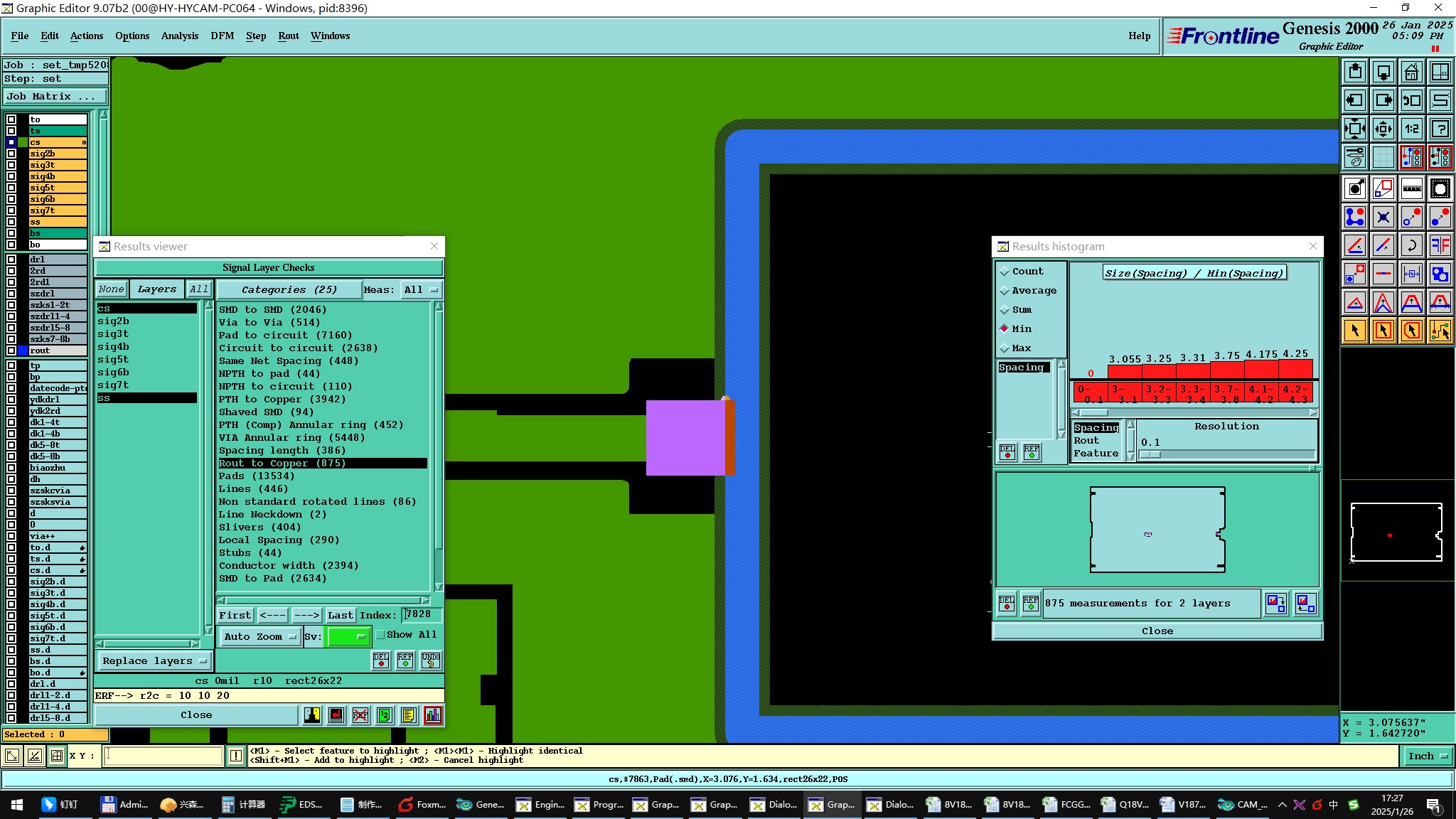The image size is (1456, 819).
Task: Click the Last navigation button
Action: click(x=340, y=616)
